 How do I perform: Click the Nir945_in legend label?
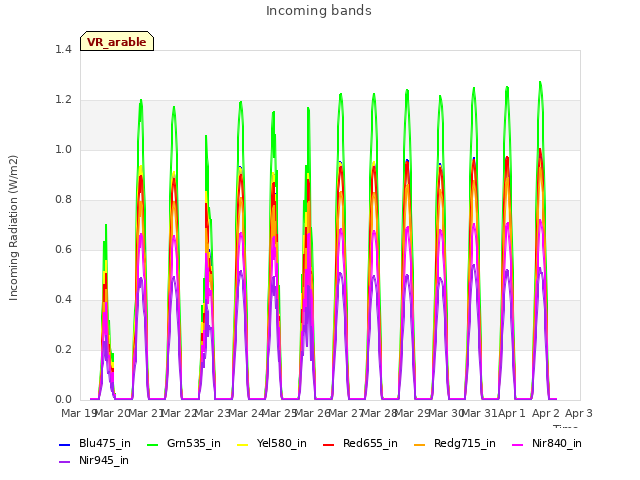coord(104,460)
